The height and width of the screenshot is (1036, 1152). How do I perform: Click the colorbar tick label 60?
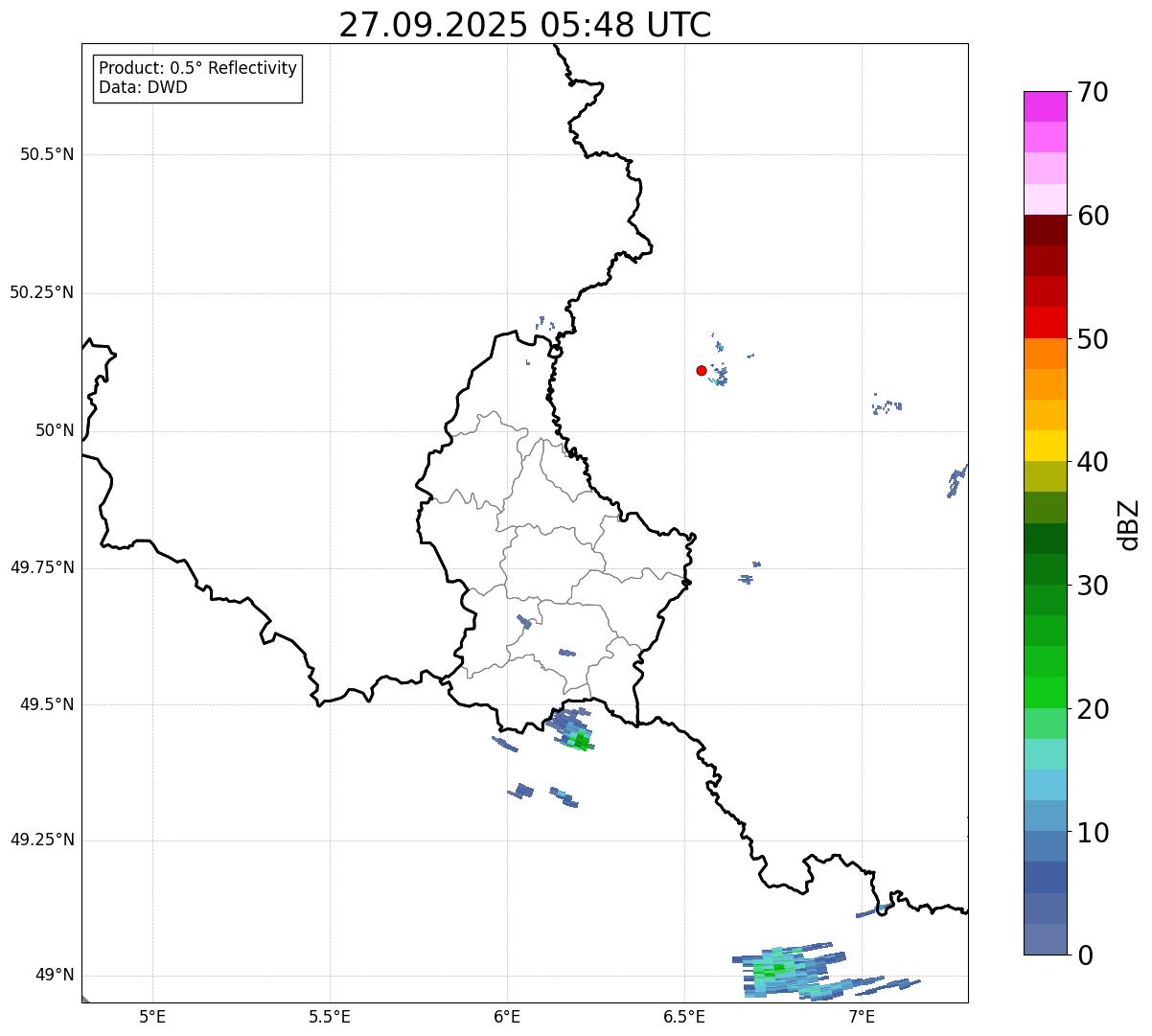pyautogui.click(x=1093, y=217)
